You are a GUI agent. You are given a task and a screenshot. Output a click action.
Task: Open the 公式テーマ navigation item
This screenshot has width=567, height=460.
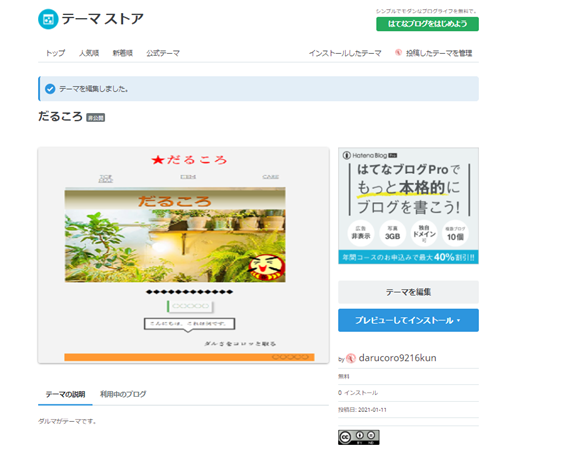pyautogui.click(x=163, y=53)
